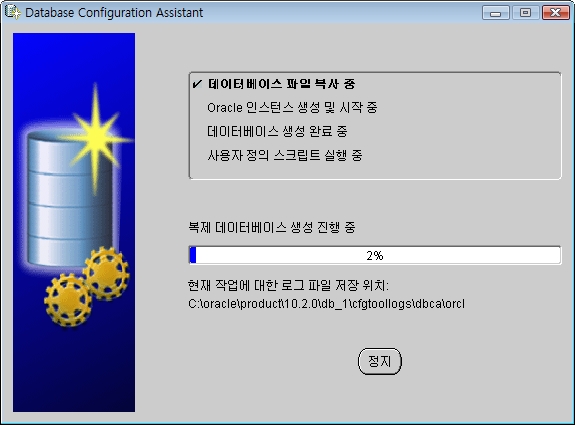Close the Database Configuration Assistant window
Viewport: 575px width, 425px height.
point(556,13)
